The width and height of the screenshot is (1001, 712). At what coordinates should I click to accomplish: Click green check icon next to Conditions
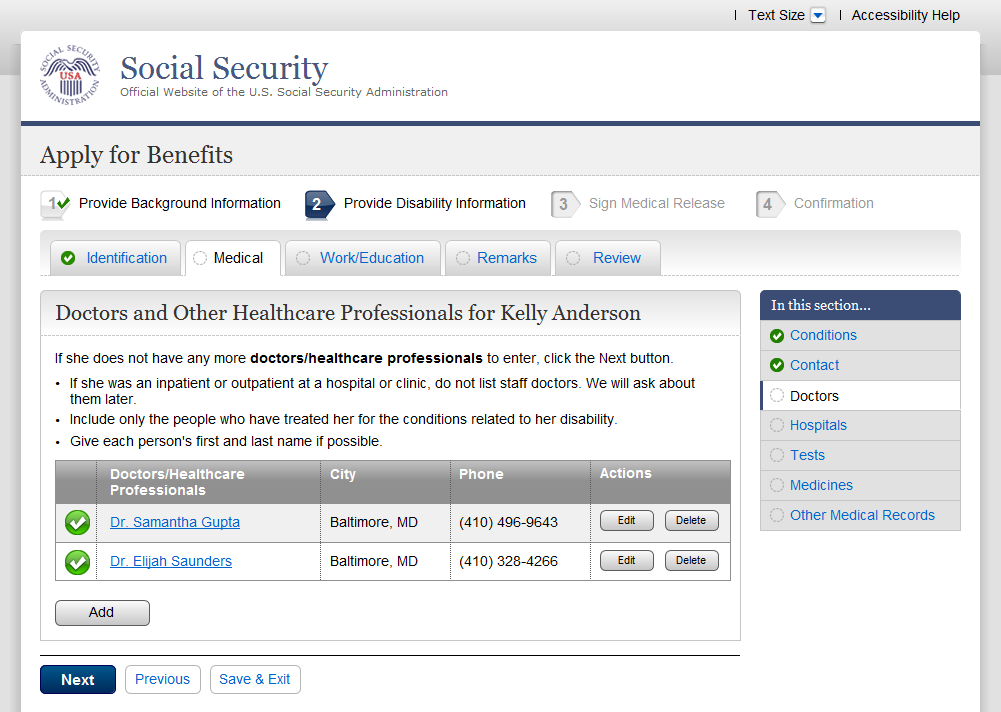[x=777, y=336]
